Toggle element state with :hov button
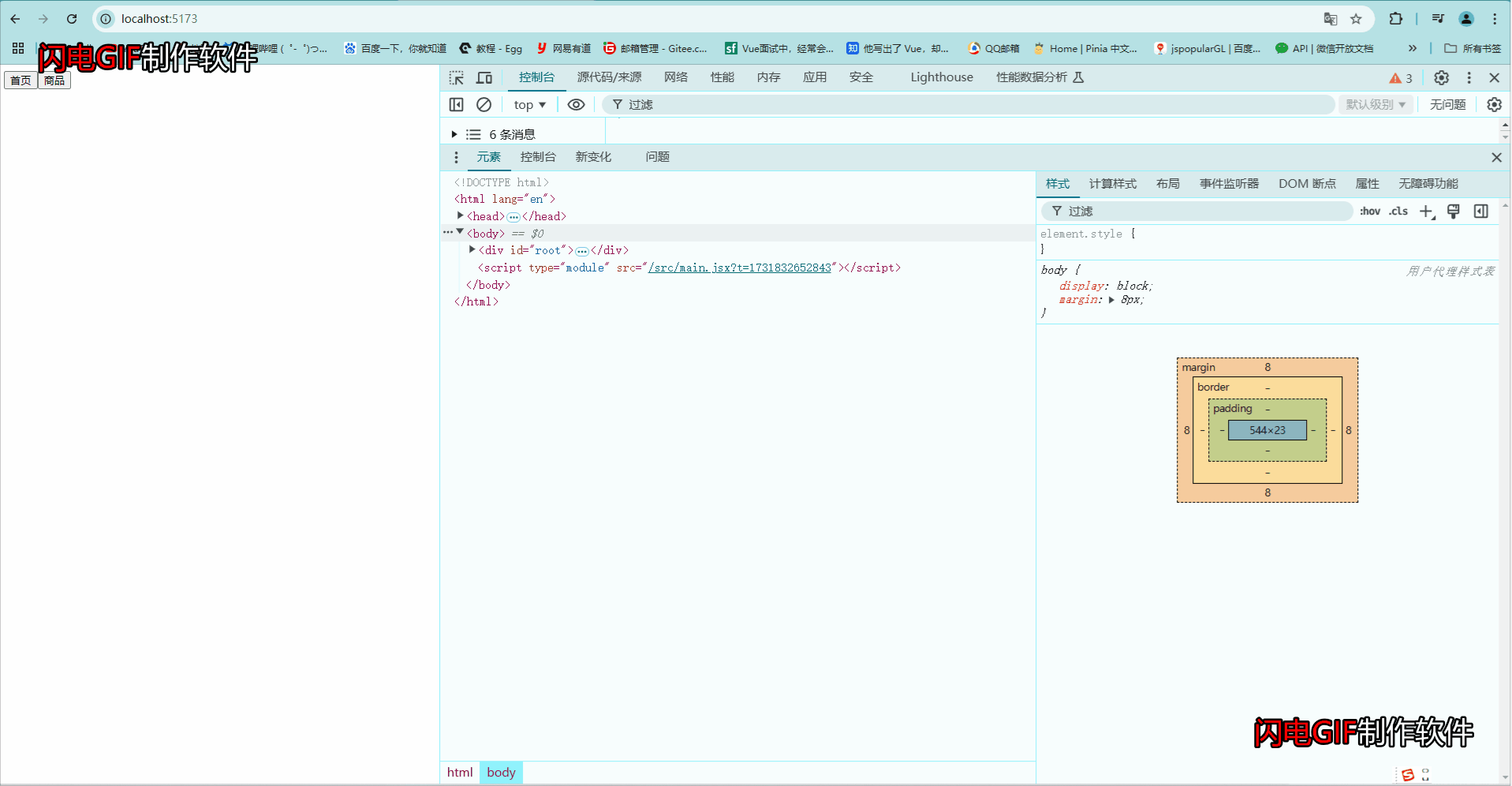Image resolution: width=1512 pixels, height=786 pixels. [x=1370, y=211]
